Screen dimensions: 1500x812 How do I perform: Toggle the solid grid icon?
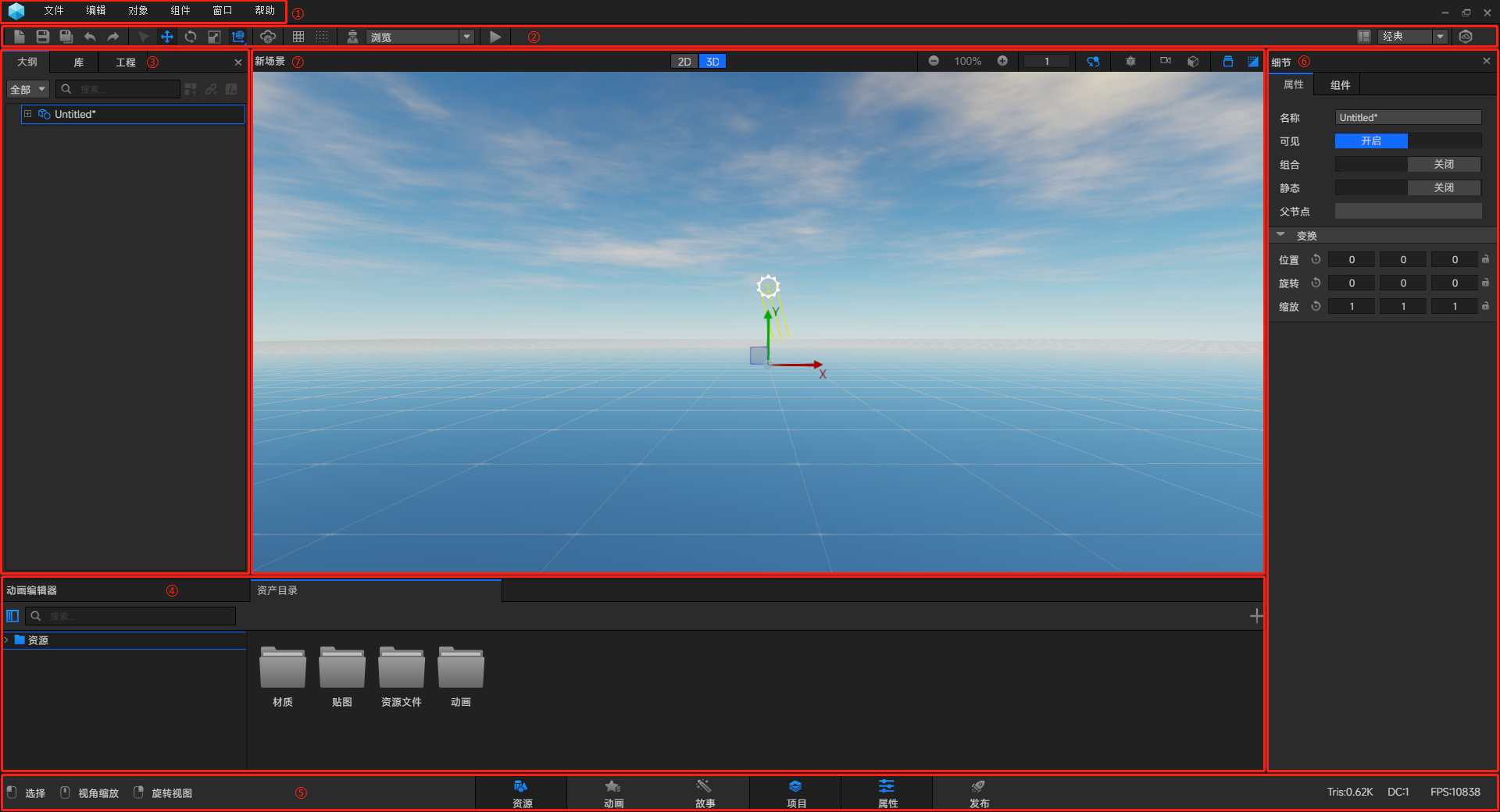click(x=298, y=37)
